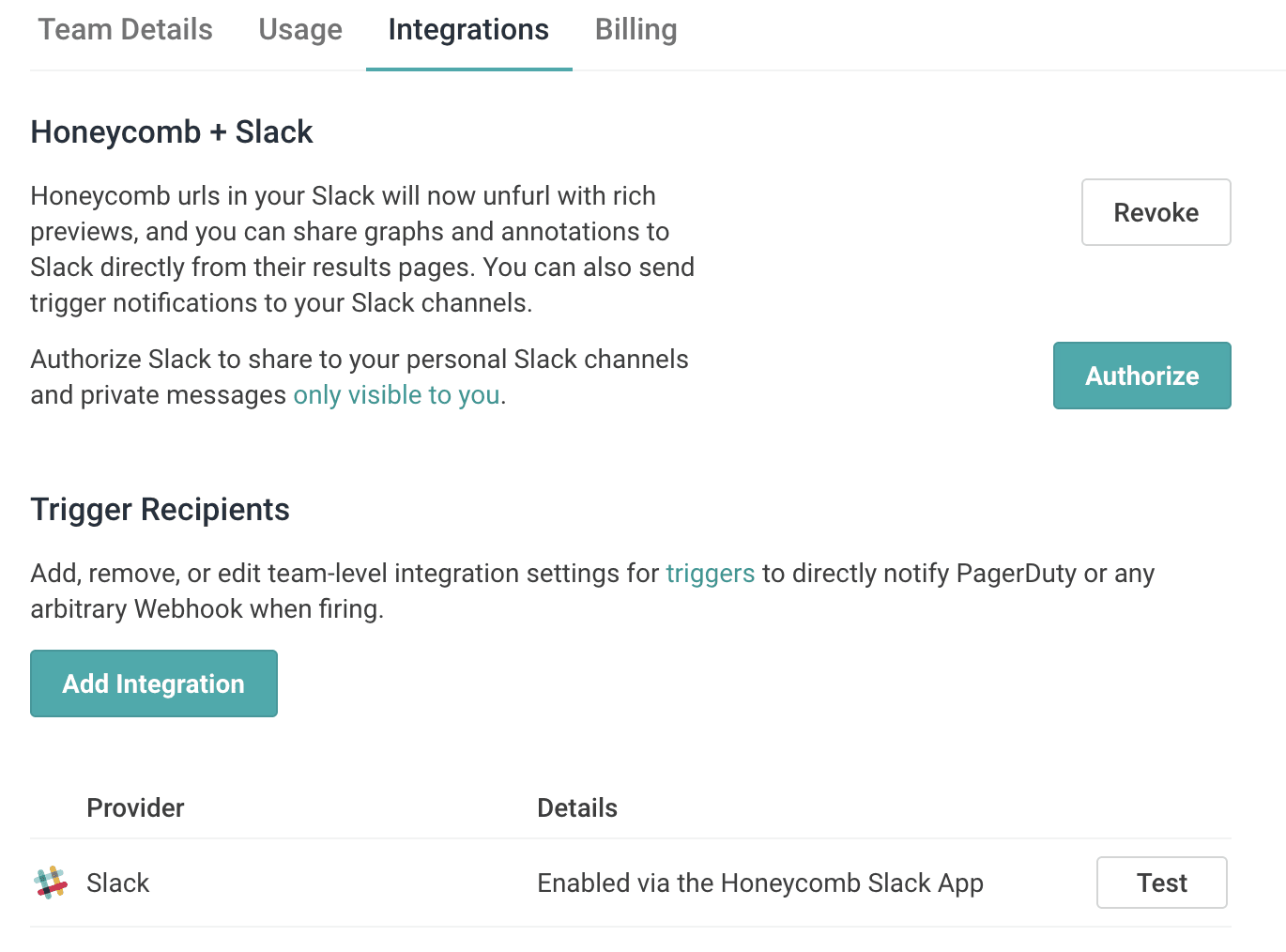Revoke the Honeycomb Slack integration
1286x952 pixels.
[x=1156, y=212]
